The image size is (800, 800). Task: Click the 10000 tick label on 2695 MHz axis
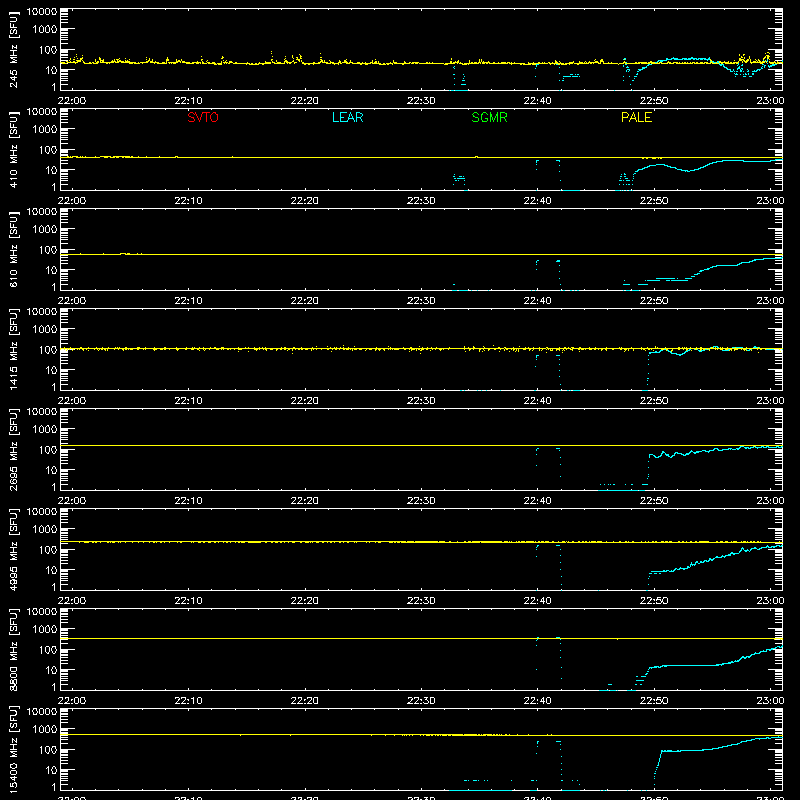point(42,412)
